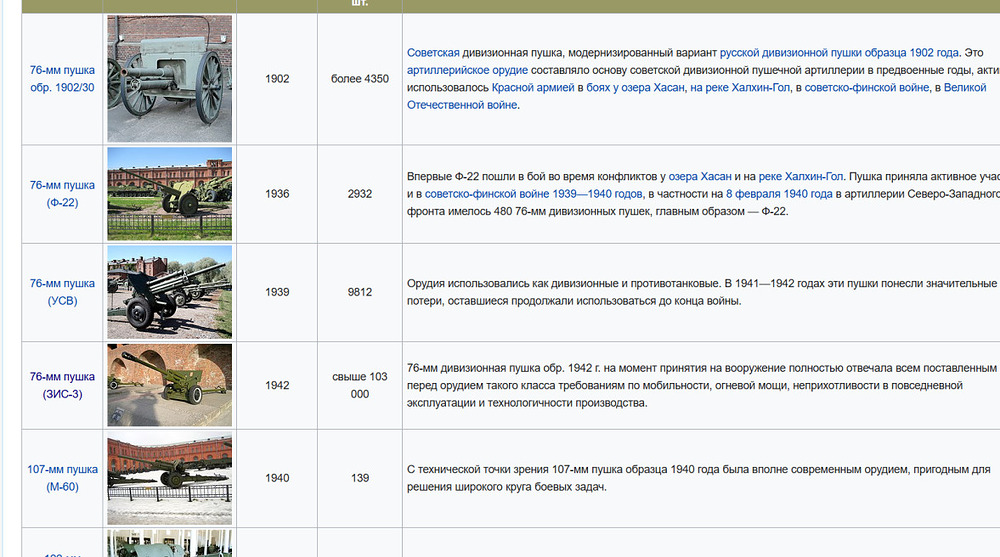This screenshot has width=1000, height=557.
Task: Select quantity cell 9812
Action: click(x=360, y=292)
